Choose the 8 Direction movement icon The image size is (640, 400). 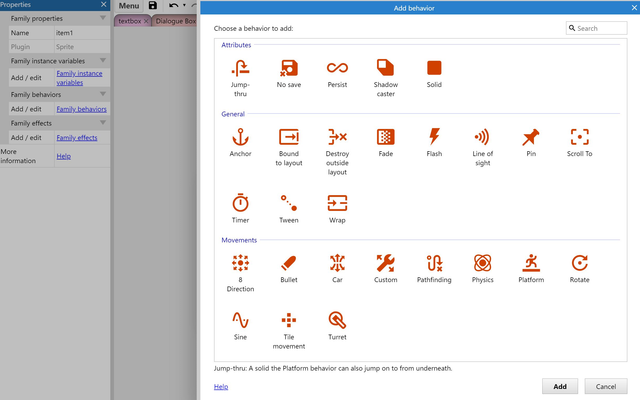pyautogui.click(x=240, y=263)
